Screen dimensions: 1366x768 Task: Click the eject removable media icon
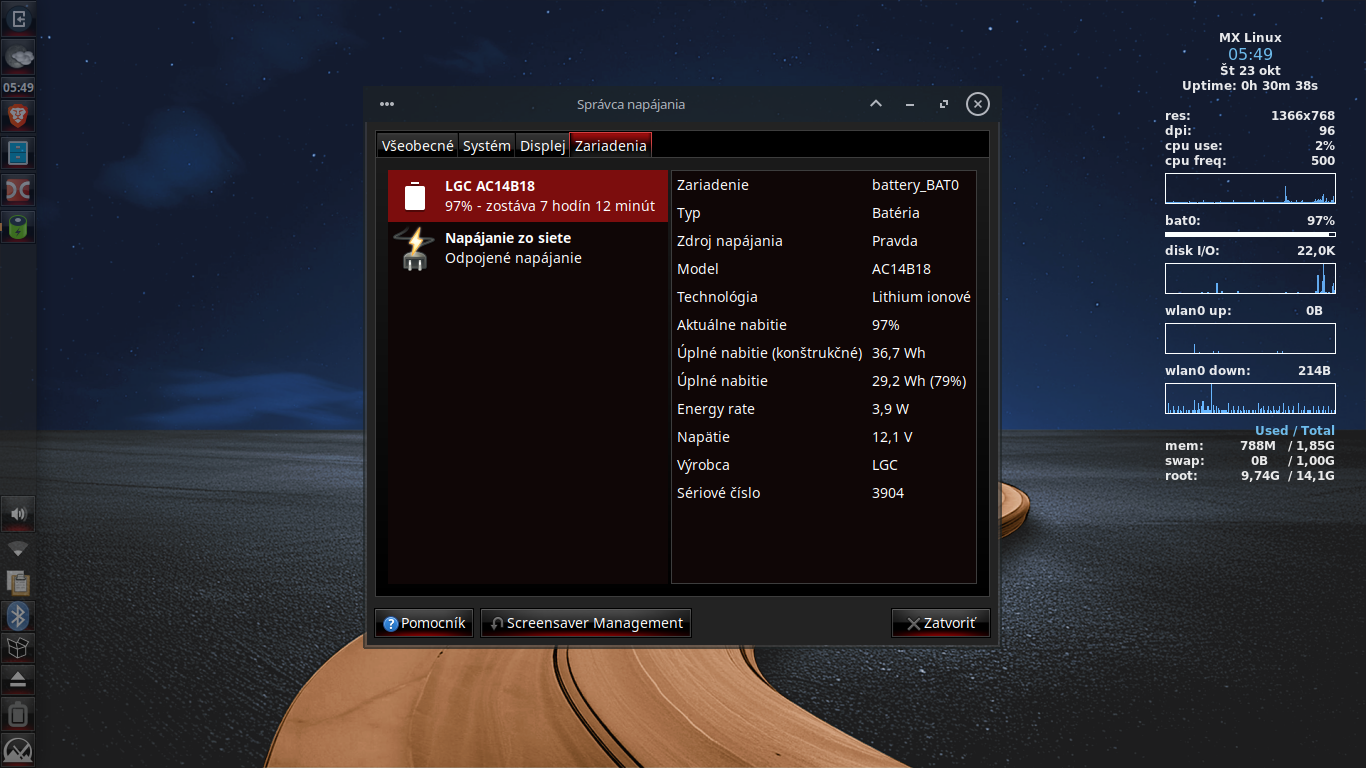(x=18, y=680)
